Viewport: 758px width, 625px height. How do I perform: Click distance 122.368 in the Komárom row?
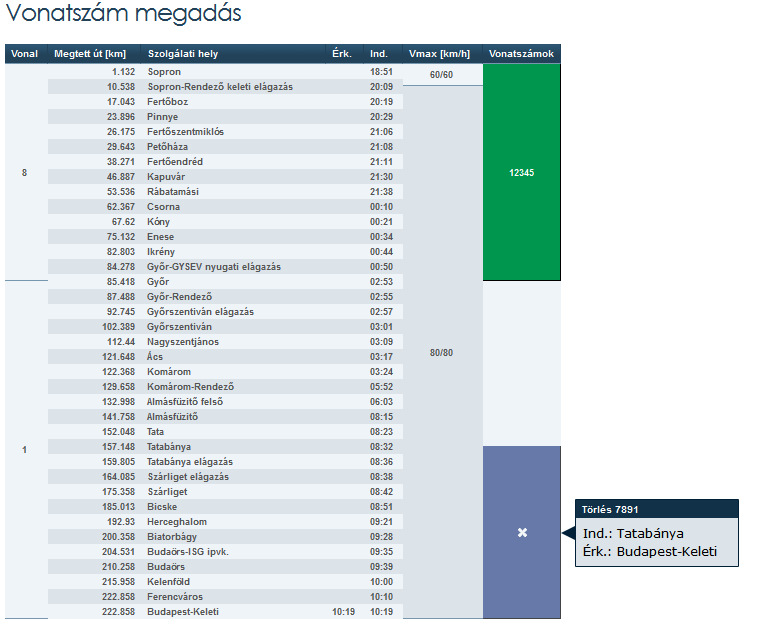click(118, 371)
